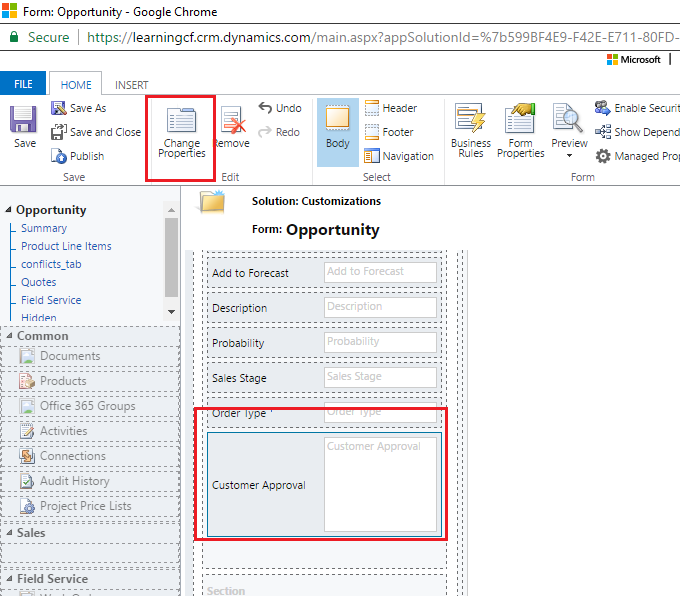This screenshot has width=680, height=596.
Task: Go to the Hidden tab link
Action: 39,318
